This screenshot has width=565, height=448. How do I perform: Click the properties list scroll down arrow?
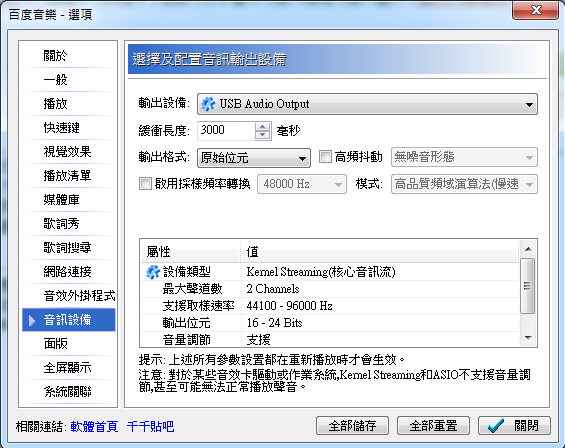pyautogui.click(x=528, y=338)
